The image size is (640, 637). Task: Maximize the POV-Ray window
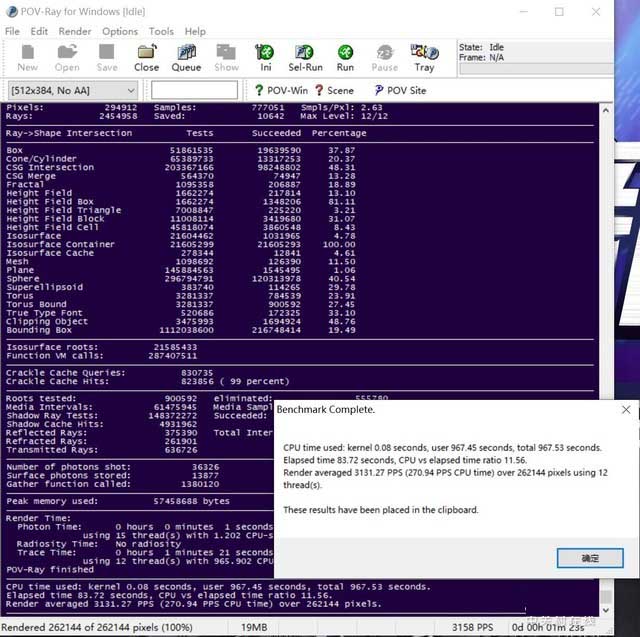point(559,12)
